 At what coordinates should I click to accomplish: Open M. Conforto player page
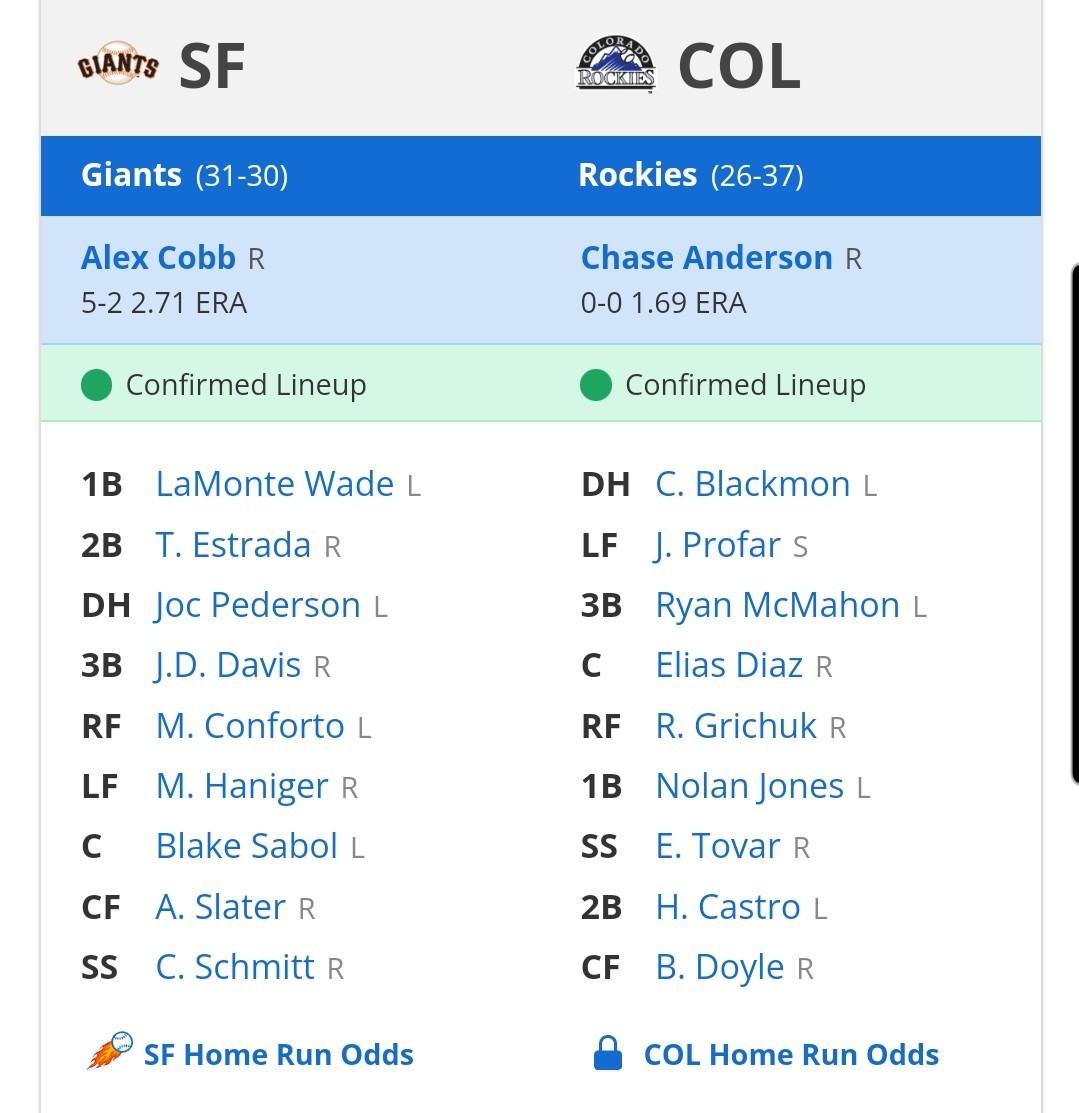(x=250, y=726)
